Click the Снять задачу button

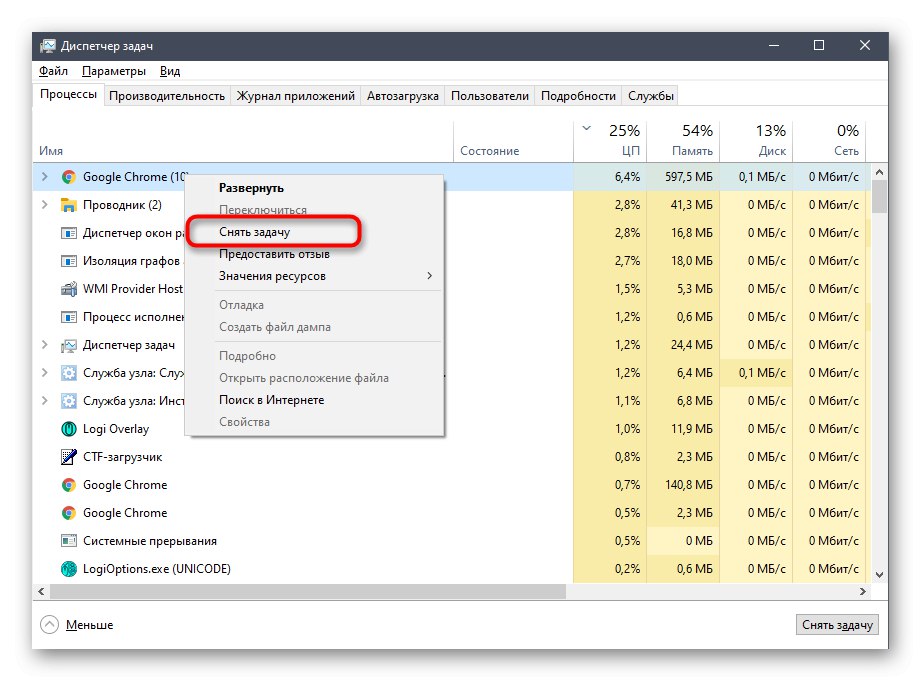(x=836, y=624)
